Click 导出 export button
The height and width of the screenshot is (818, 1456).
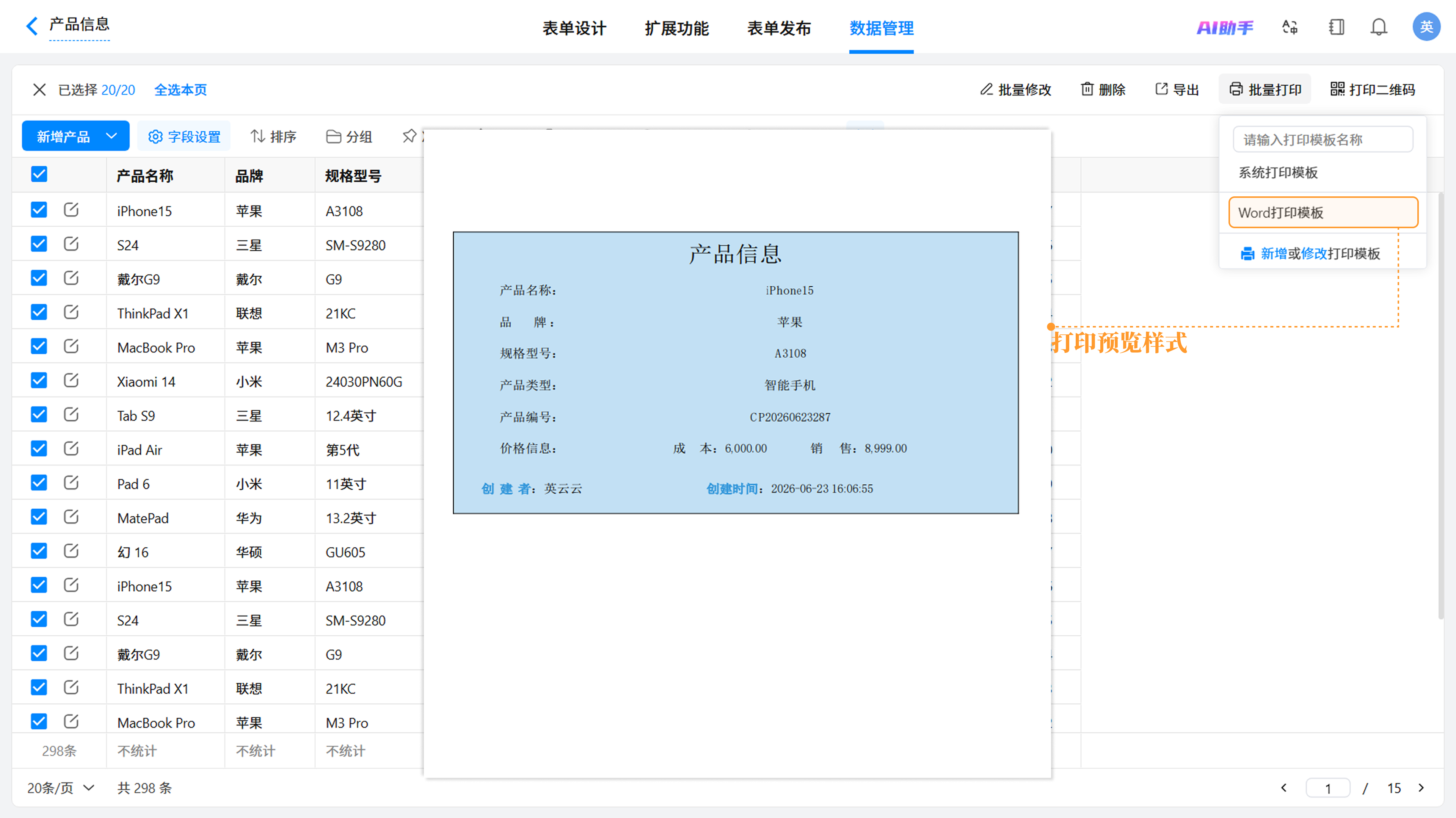coord(1177,89)
